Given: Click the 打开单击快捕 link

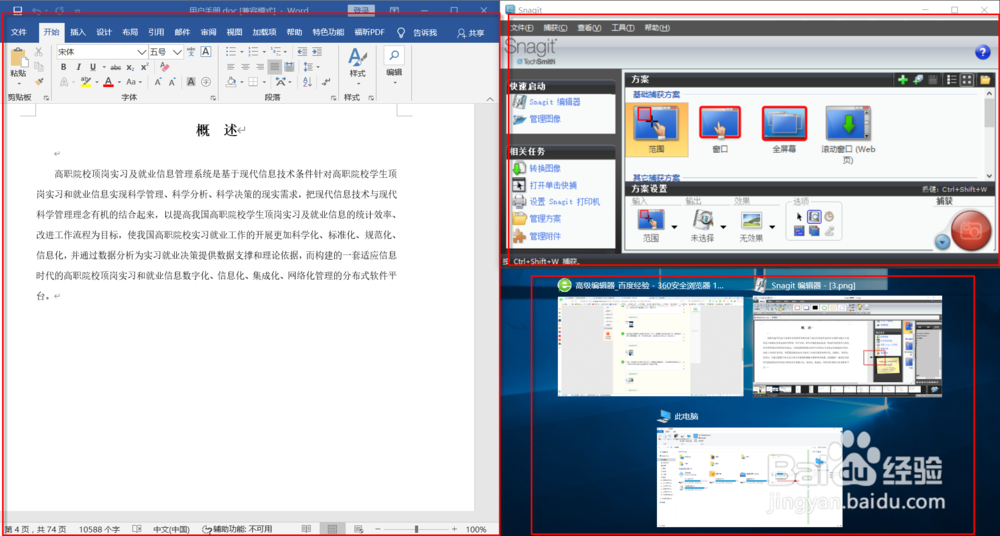Looking at the screenshot, I should click(x=553, y=185).
